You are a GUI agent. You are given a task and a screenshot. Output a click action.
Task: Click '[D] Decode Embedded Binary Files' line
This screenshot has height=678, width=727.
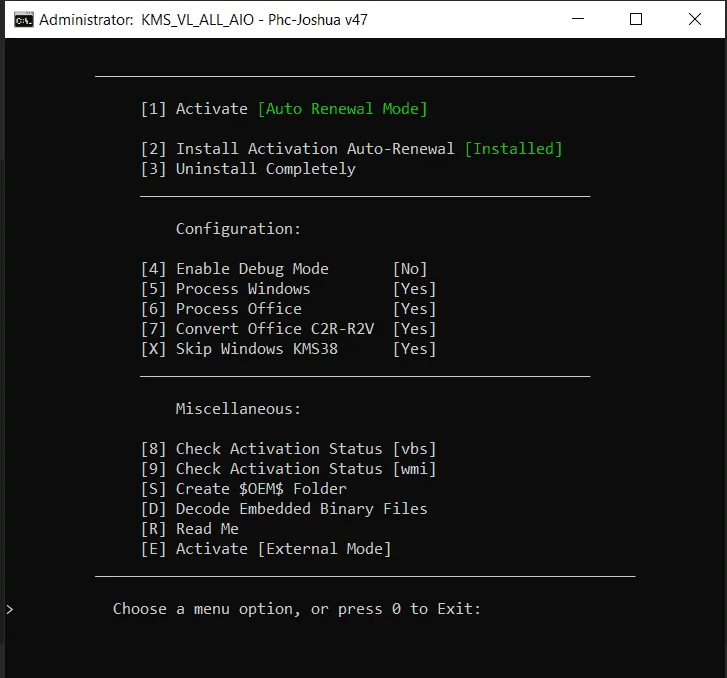coord(284,509)
